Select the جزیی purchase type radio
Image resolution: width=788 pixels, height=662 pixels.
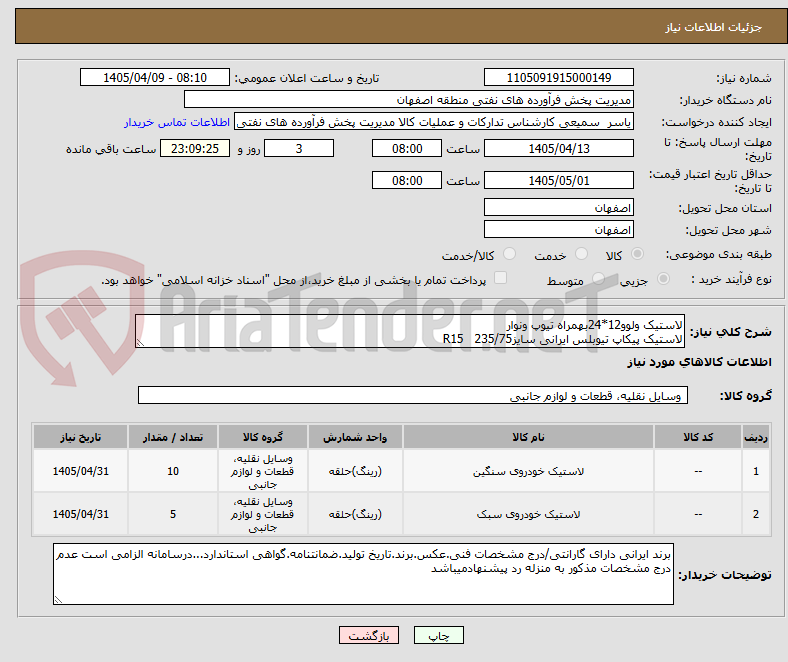[663, 278]
